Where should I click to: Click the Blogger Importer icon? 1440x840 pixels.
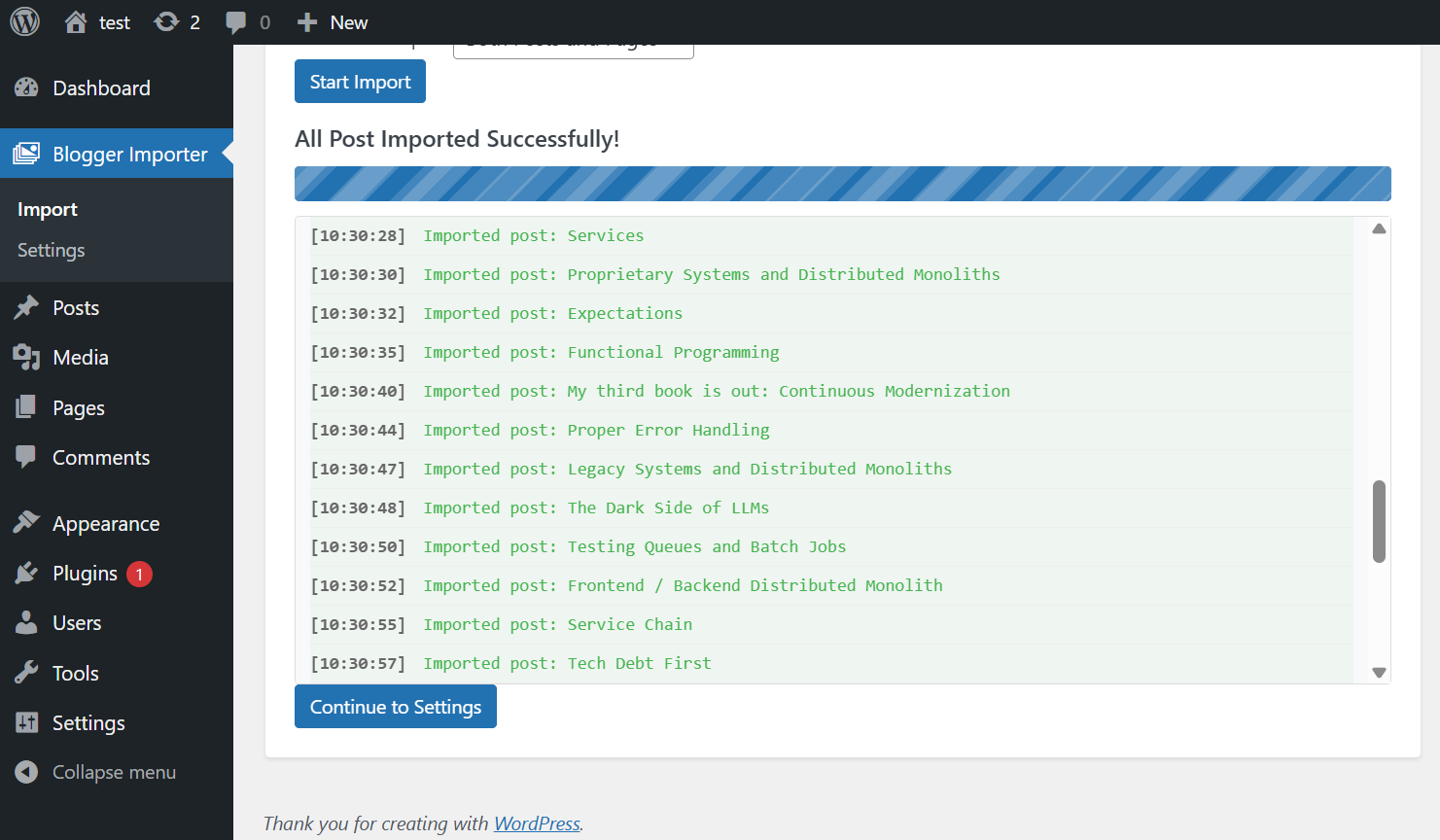coord(26,154)
